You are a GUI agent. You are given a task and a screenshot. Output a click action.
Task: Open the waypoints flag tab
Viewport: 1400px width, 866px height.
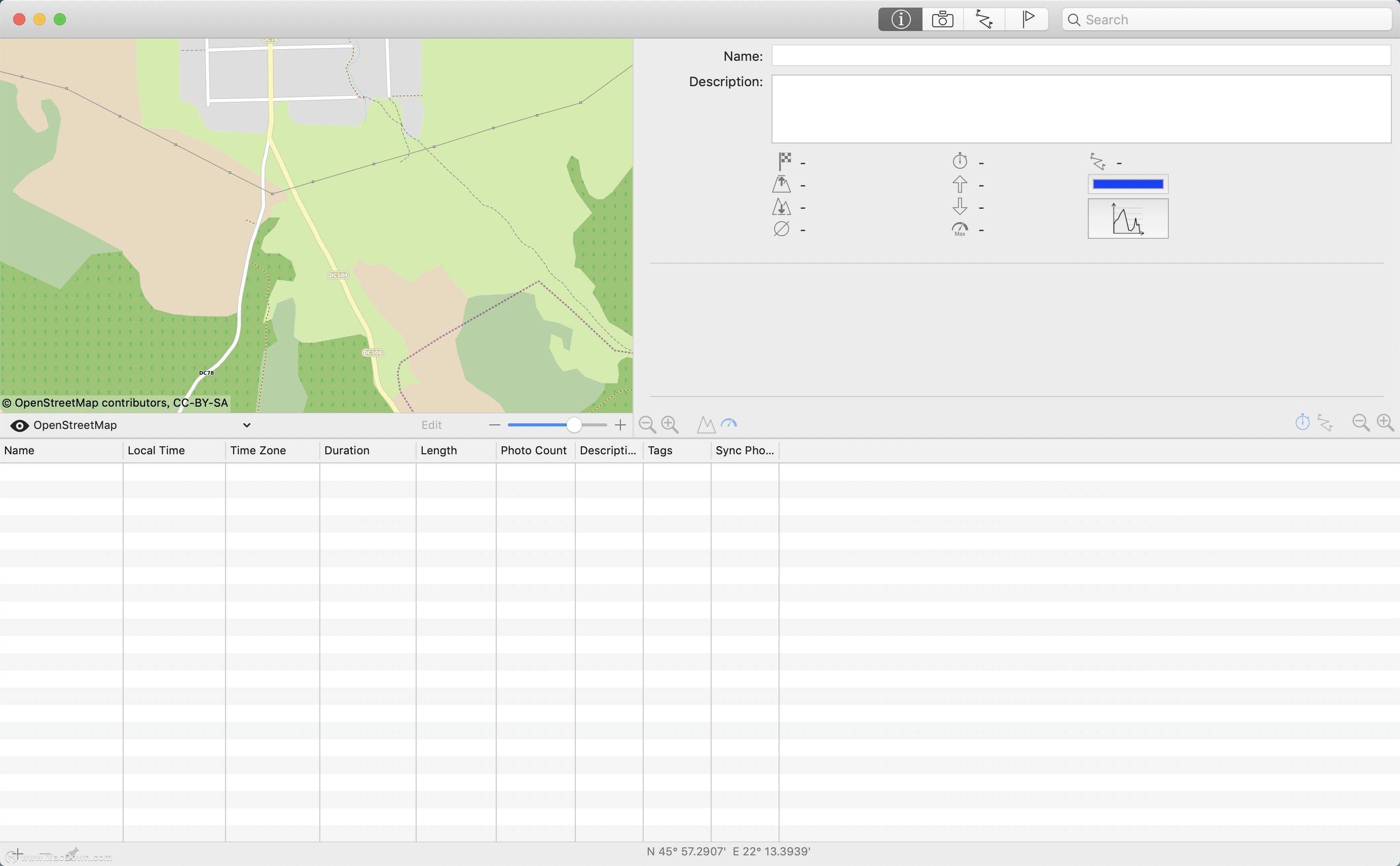point(1027,19)
